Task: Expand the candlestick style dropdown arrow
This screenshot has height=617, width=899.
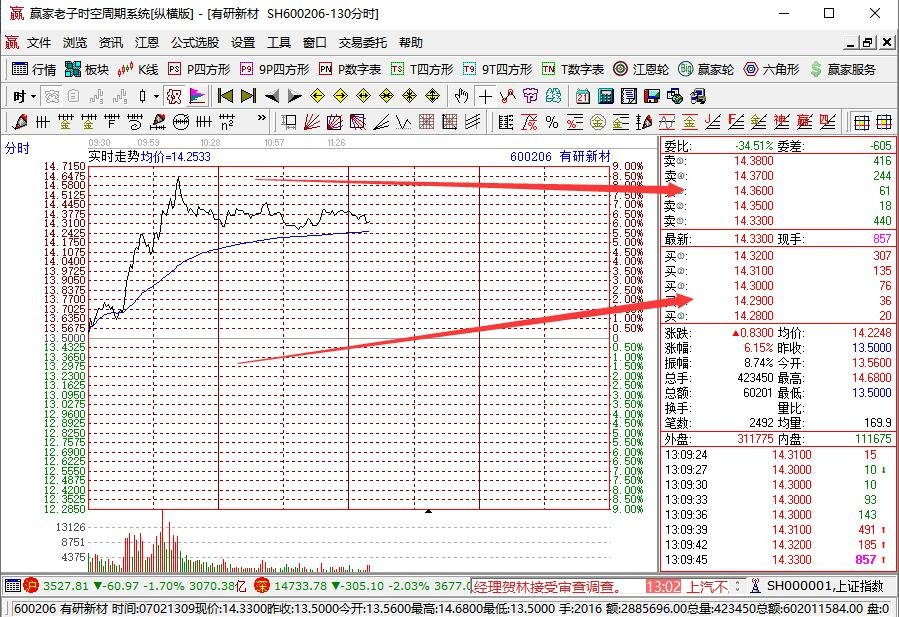Action: tap(156, 97)
